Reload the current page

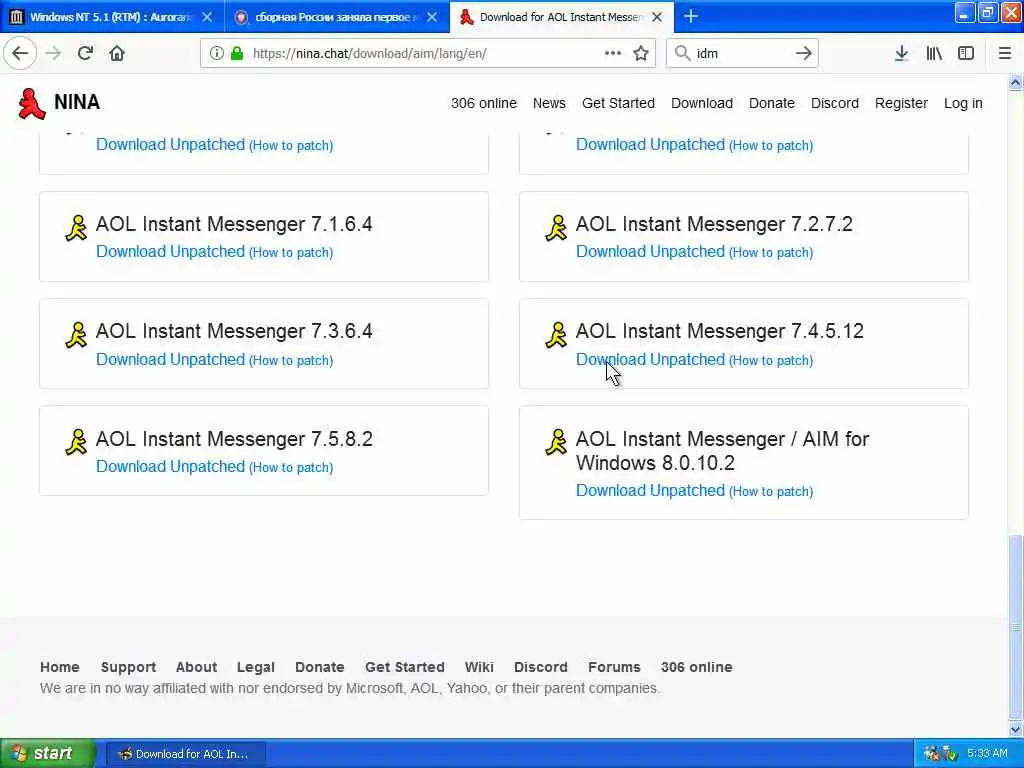[85, 54]
